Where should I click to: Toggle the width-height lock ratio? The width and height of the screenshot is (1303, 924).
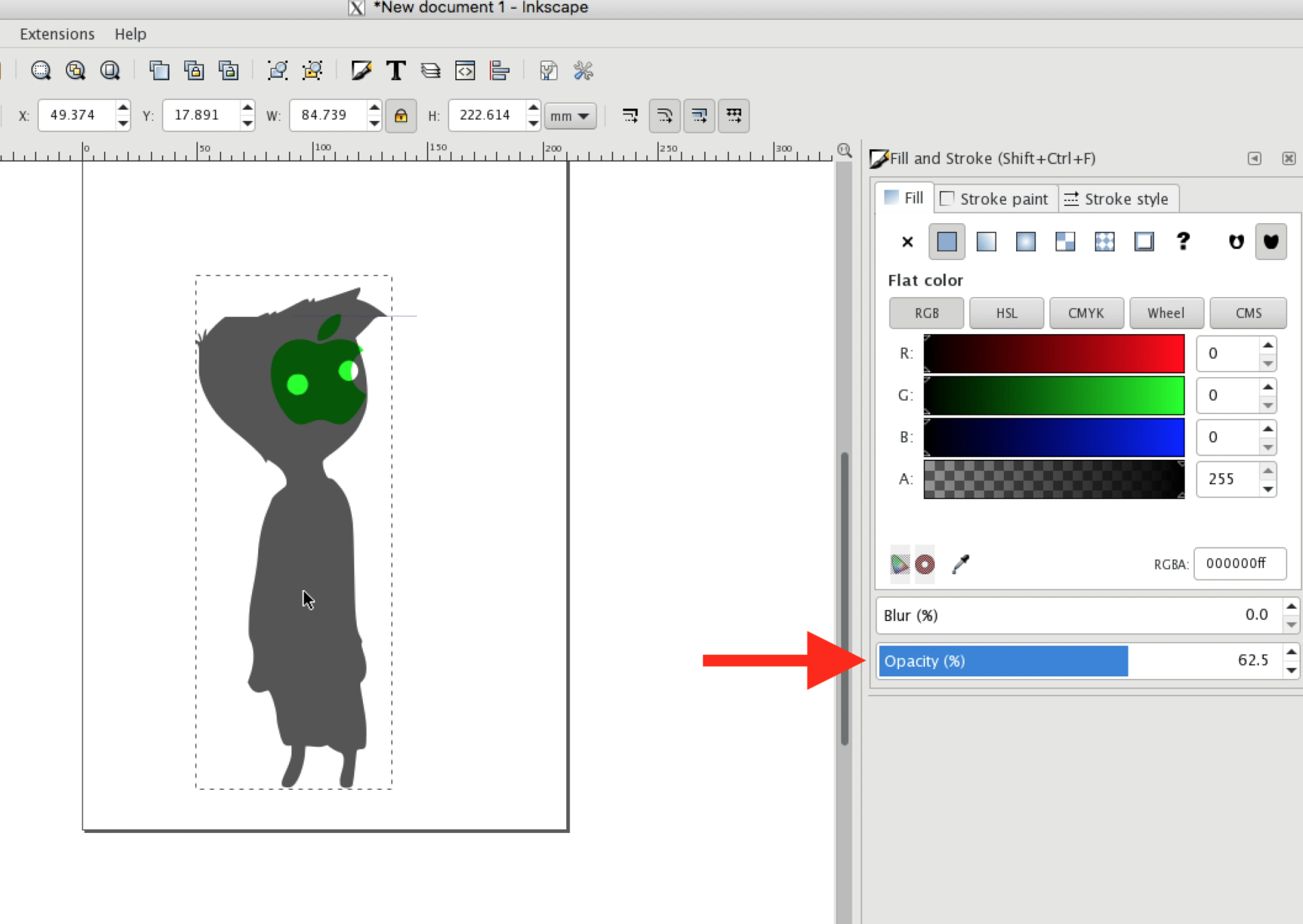click(x=401, y=116)
